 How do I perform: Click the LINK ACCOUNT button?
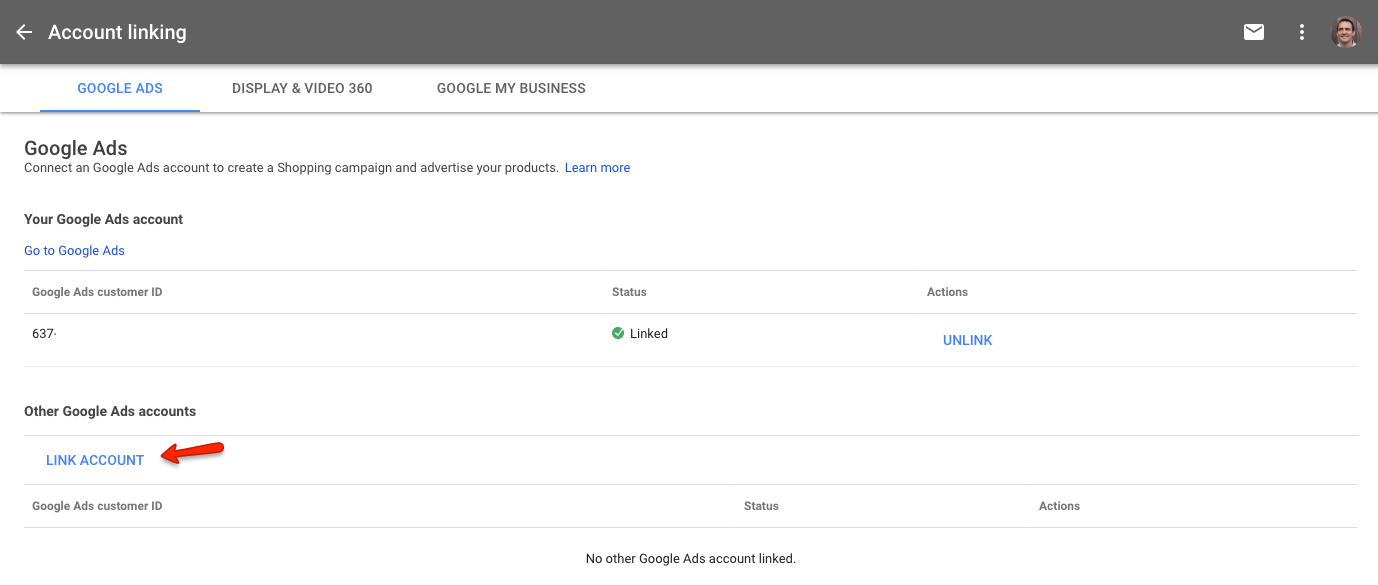pos(95,460)
